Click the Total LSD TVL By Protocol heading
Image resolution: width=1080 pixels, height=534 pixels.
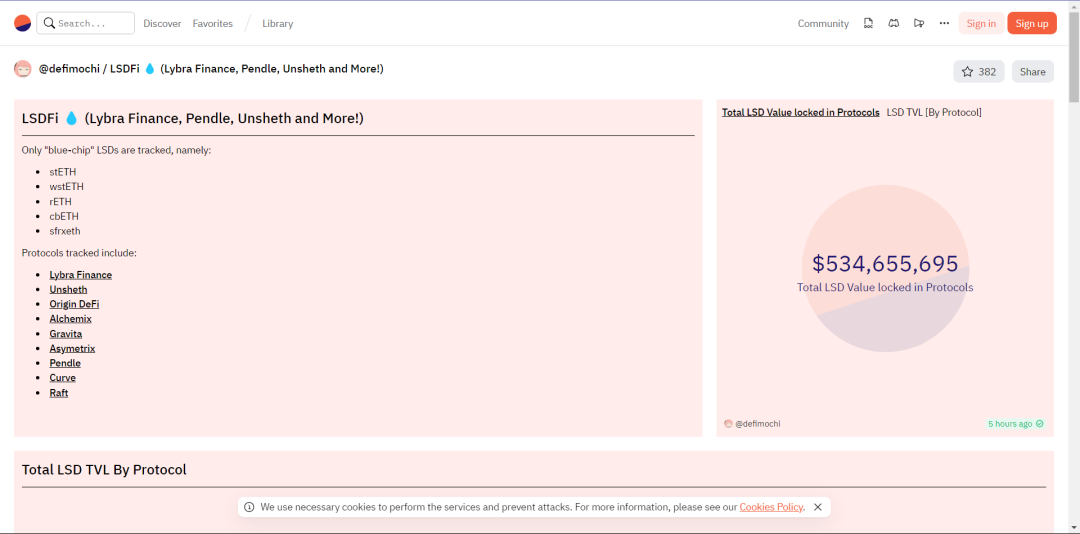[x=104, y=470]
